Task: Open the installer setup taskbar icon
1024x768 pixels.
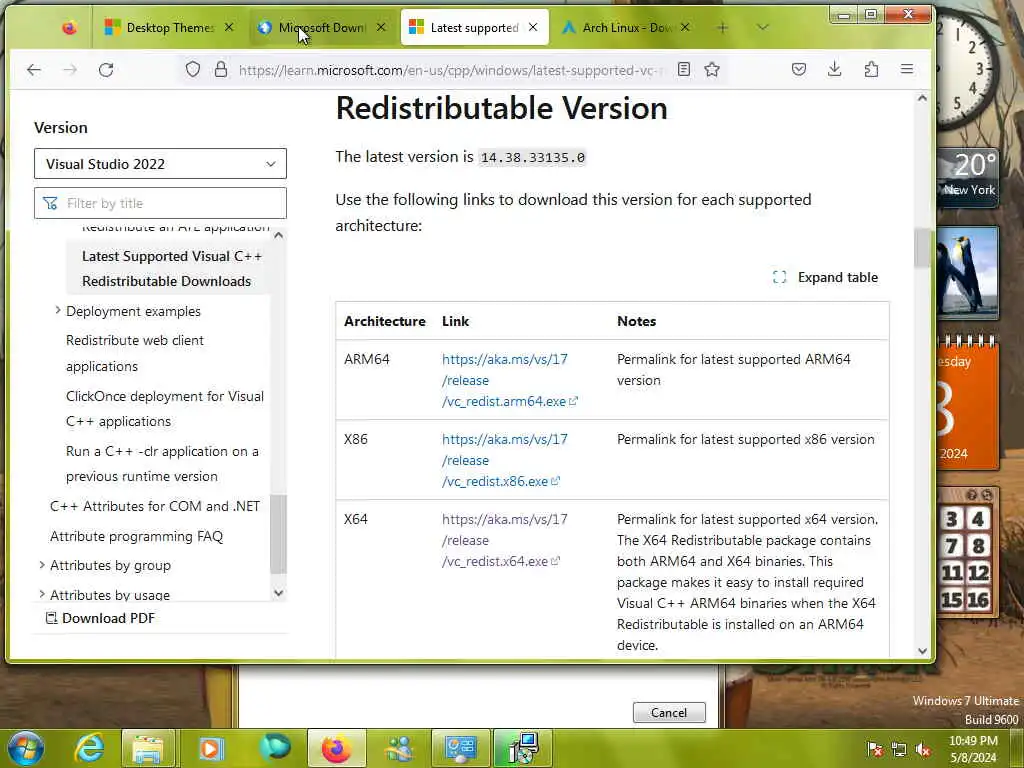Action: pyautogui.click(x=523, y=748)
